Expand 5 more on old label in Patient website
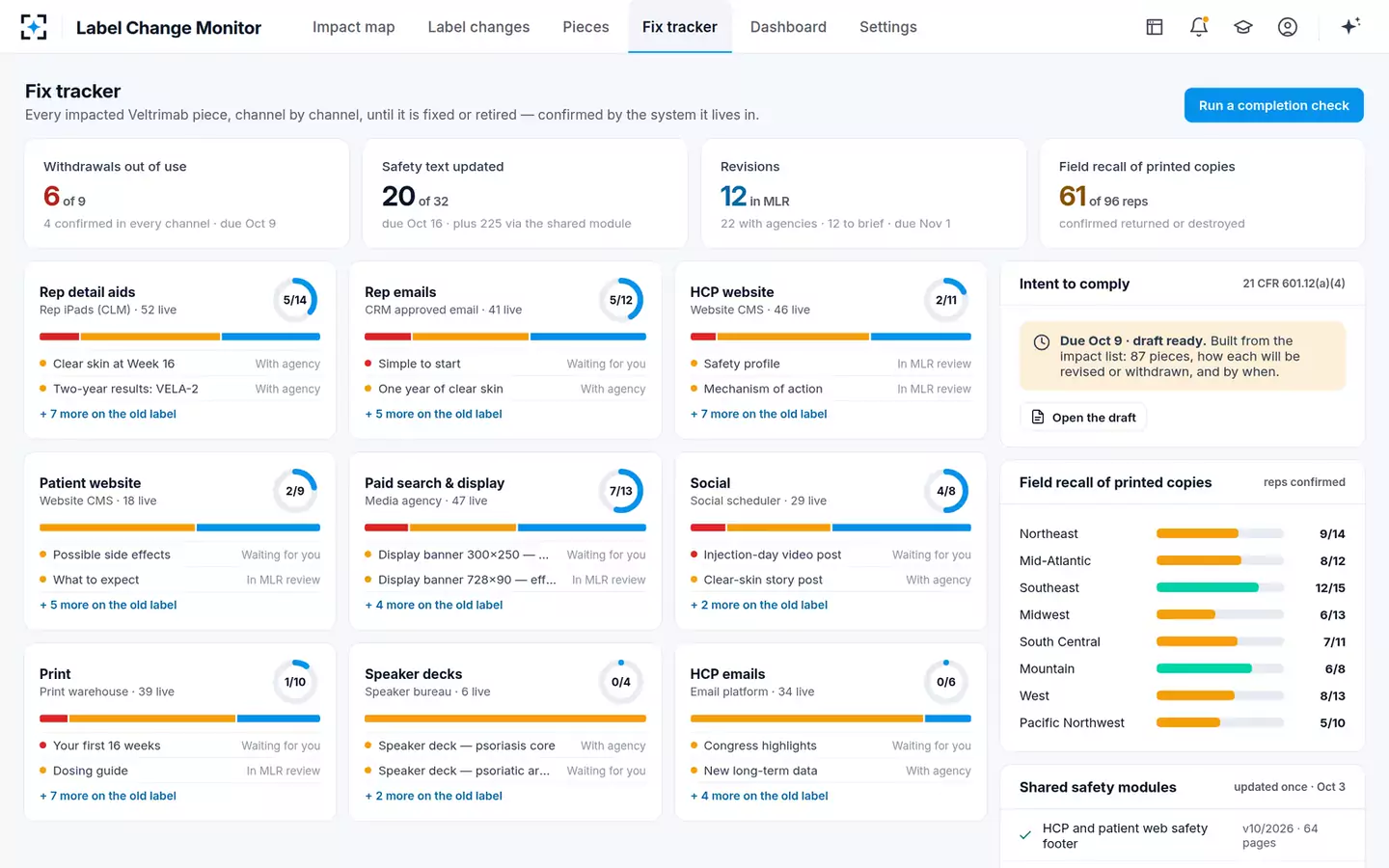1389x868 pixels. 108,605
